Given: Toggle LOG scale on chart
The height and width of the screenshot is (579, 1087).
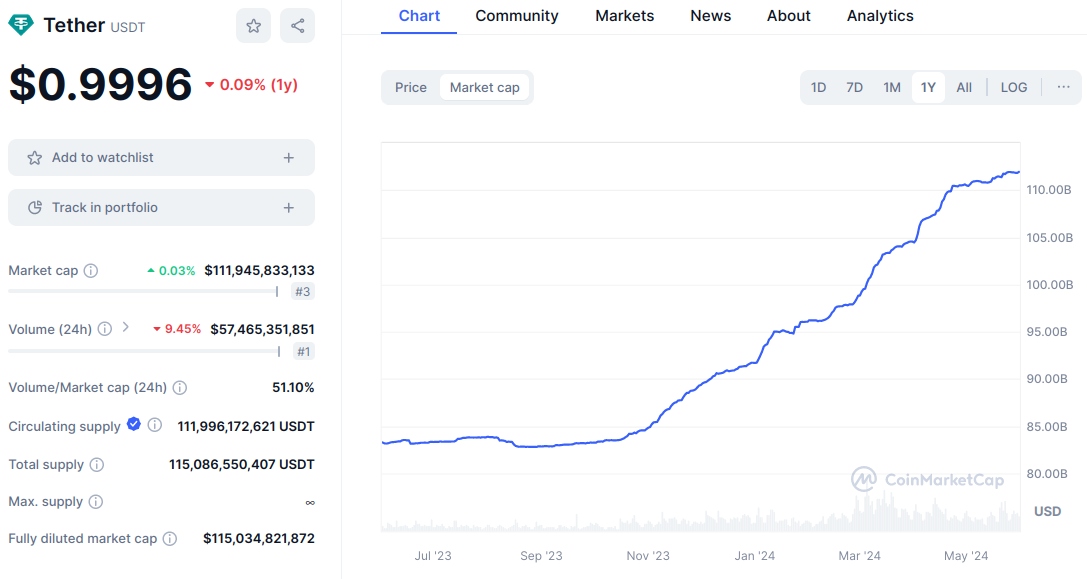Looking at the screenshot, I should point(1014,87).
